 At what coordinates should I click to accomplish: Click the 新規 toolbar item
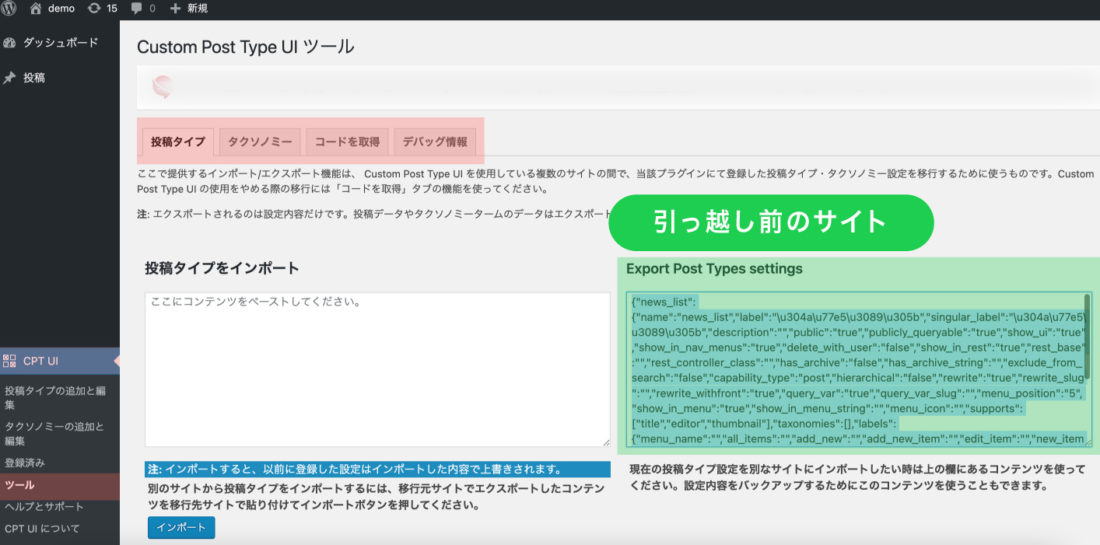(189, 8)
